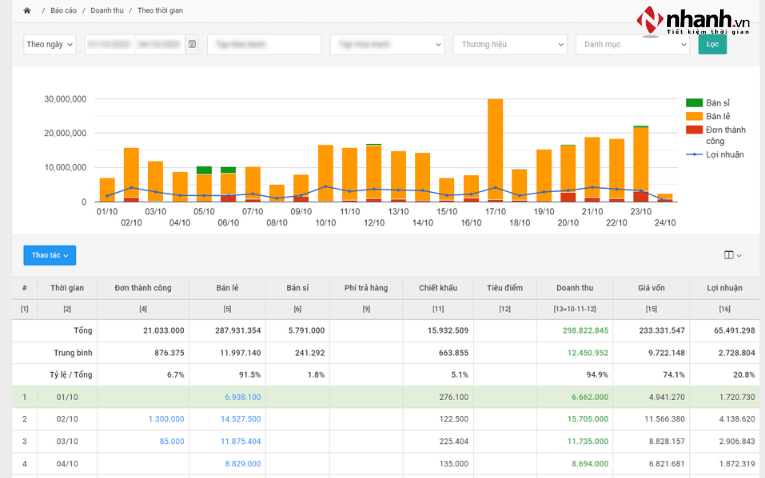Click the Doanh thu column header

coord(574,288)
